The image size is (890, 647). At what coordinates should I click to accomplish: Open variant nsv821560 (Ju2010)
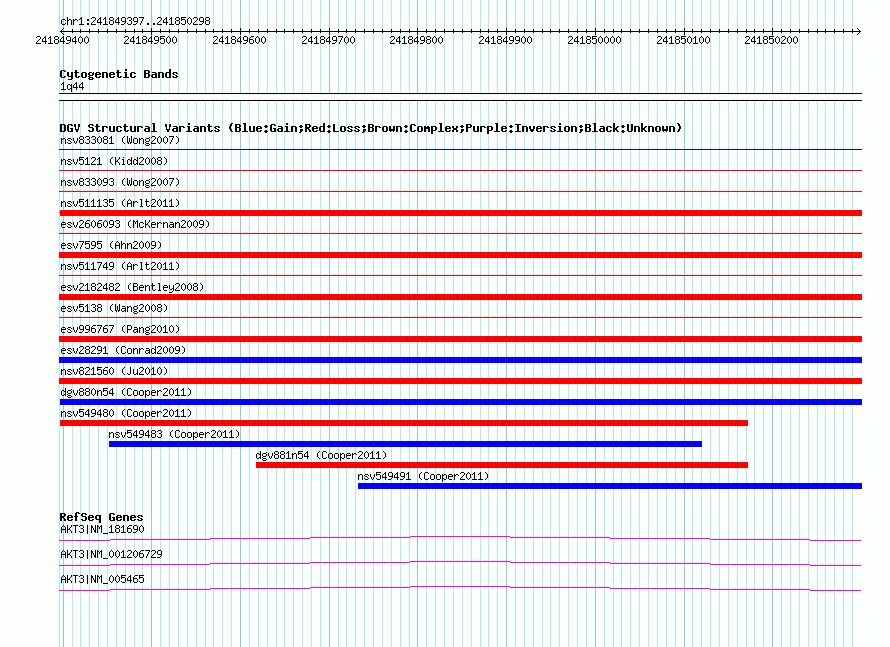(x=114, y=371)
